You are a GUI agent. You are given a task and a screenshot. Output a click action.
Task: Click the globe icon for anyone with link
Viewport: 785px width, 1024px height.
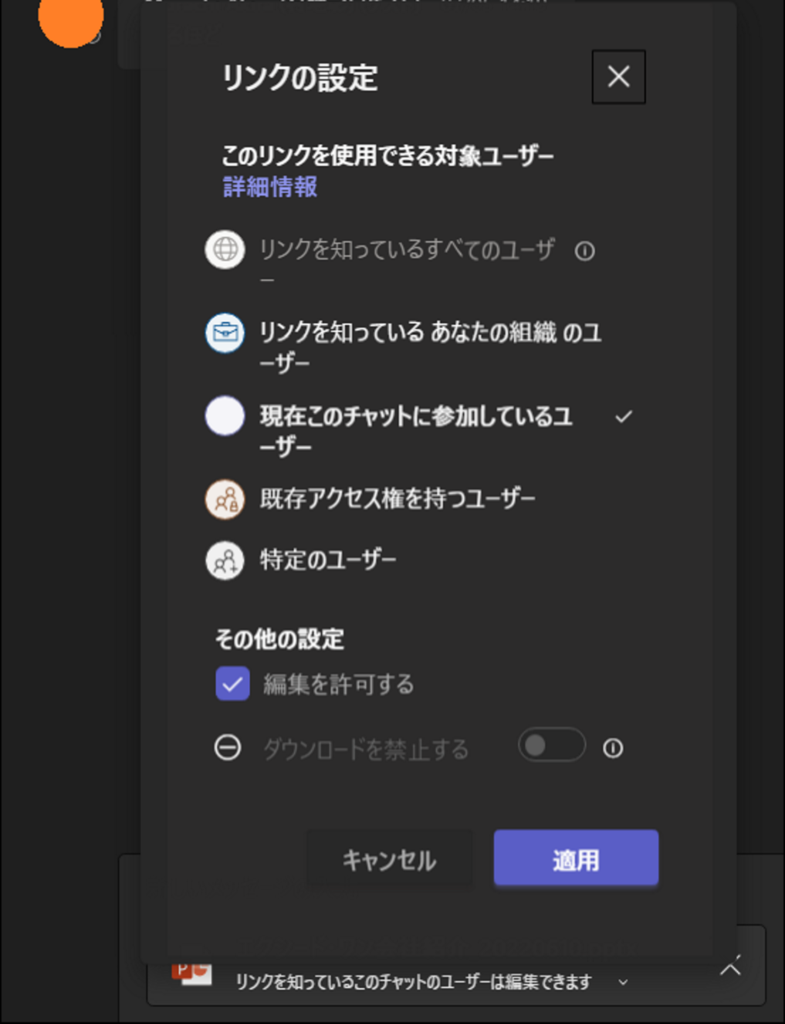[x=225, y=249]
